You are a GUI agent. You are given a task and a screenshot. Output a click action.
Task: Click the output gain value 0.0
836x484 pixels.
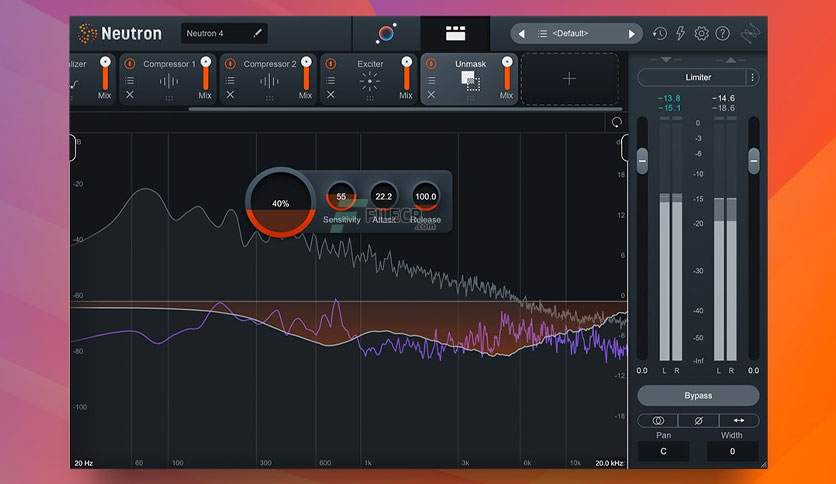click(x=753, y=370)
